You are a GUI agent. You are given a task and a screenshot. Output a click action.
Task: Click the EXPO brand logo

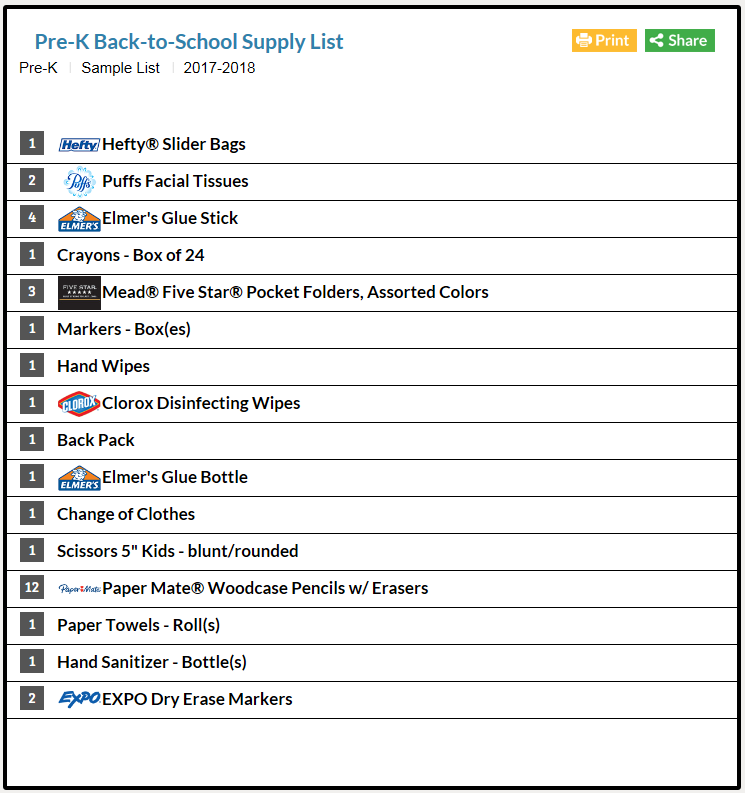(79, 699)
